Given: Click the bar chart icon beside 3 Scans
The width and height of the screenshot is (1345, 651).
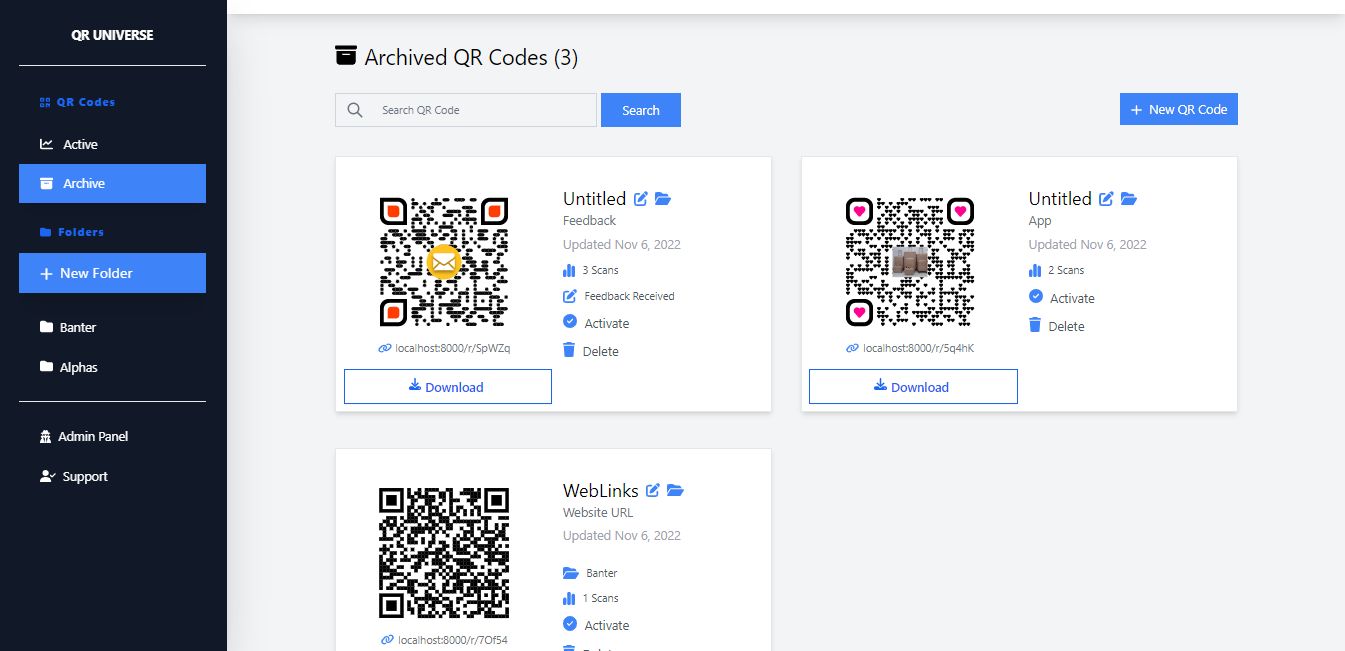Looking at the screenshot, I should (x=569, y=270).
